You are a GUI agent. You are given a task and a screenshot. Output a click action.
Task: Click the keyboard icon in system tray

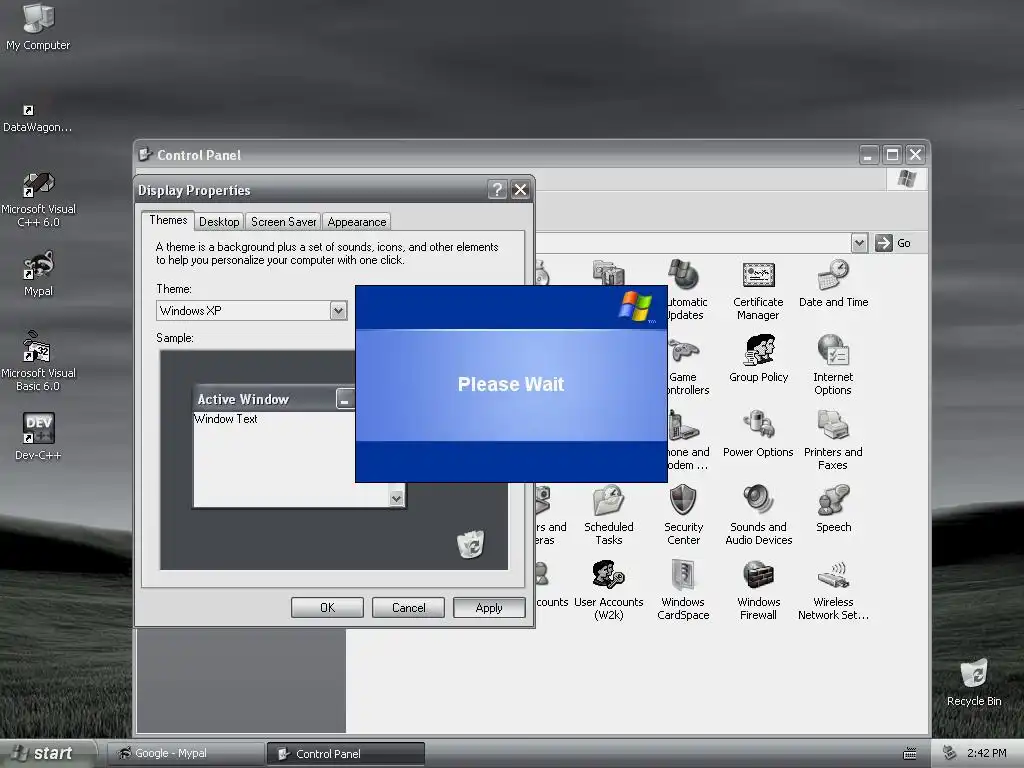coord(909,754)
